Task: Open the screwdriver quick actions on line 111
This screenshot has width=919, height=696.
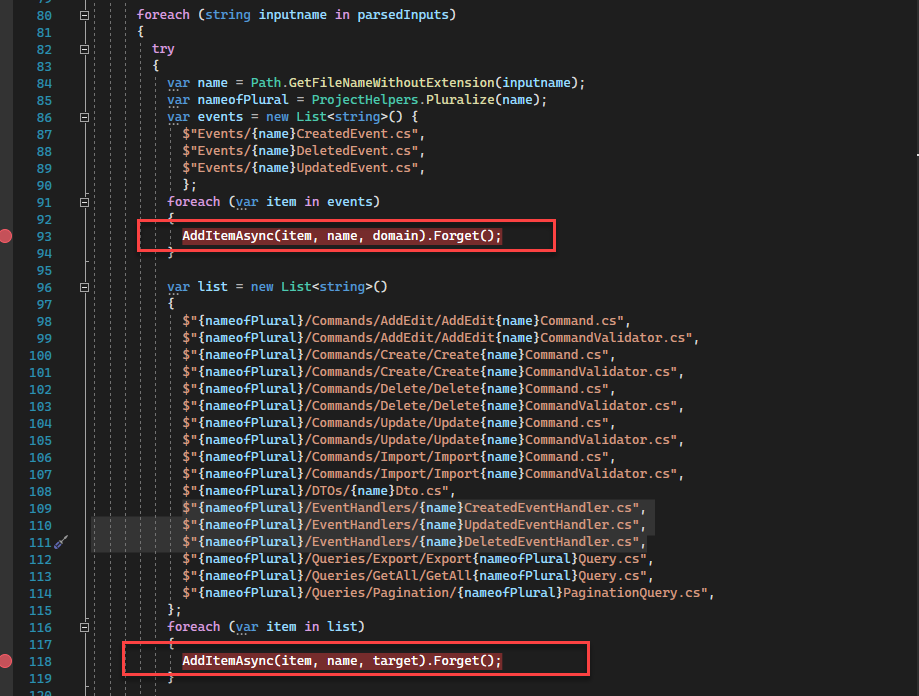Action: (61, 543)
